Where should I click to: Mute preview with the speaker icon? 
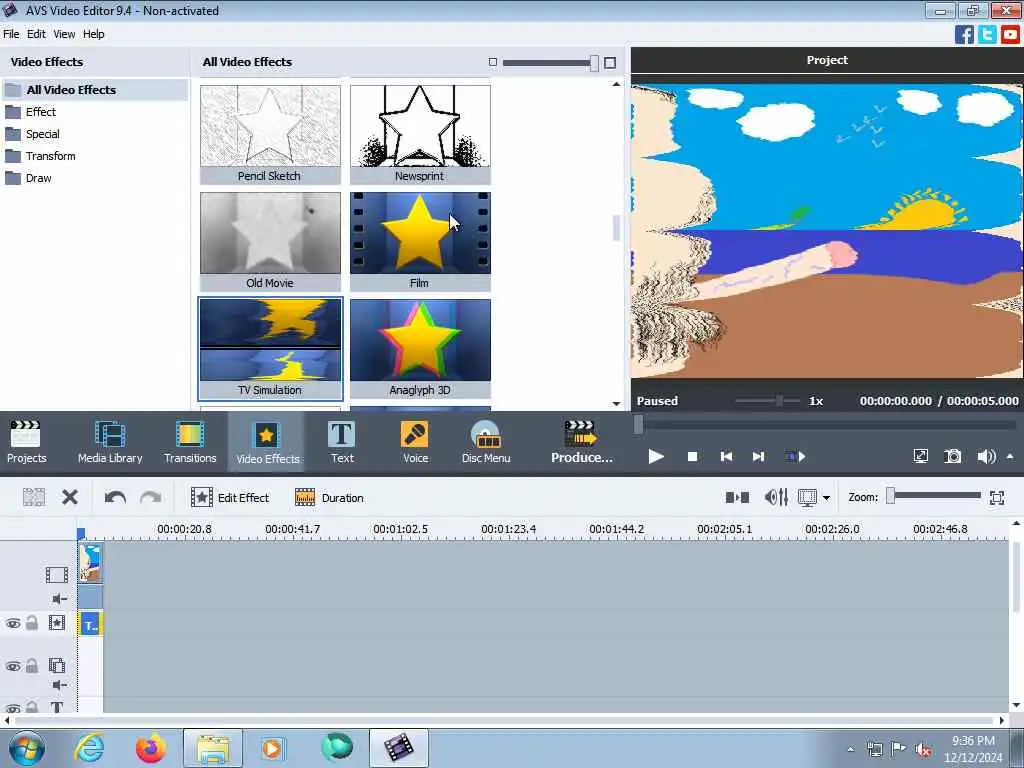click(986, 456)
